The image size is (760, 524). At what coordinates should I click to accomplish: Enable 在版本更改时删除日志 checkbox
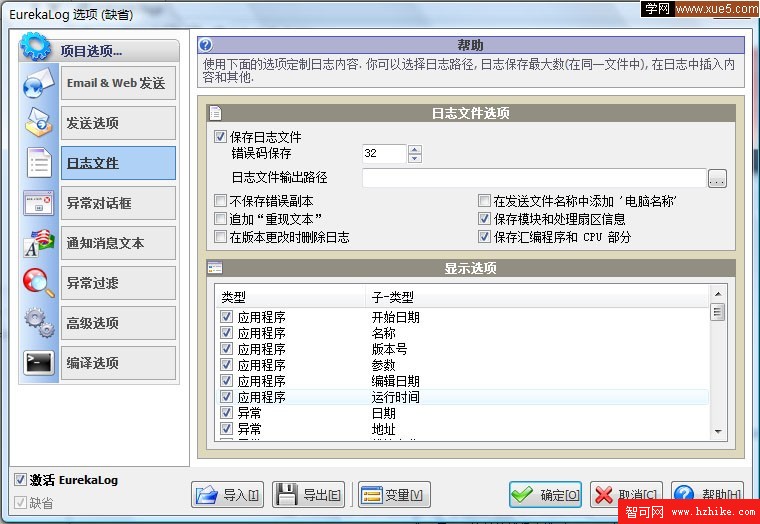click(x=221, y=237)
